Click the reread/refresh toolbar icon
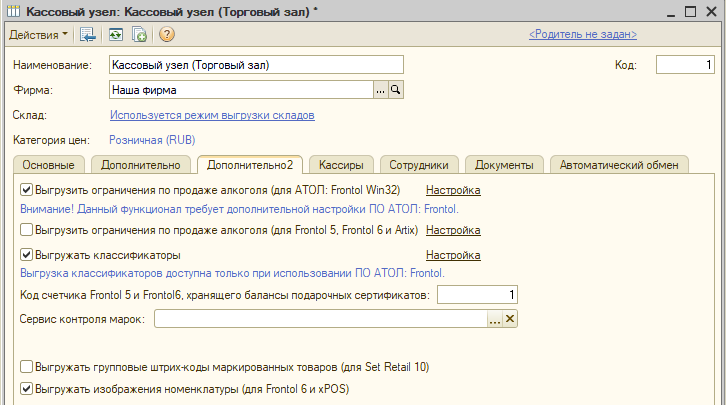 [x=116, y=35]
